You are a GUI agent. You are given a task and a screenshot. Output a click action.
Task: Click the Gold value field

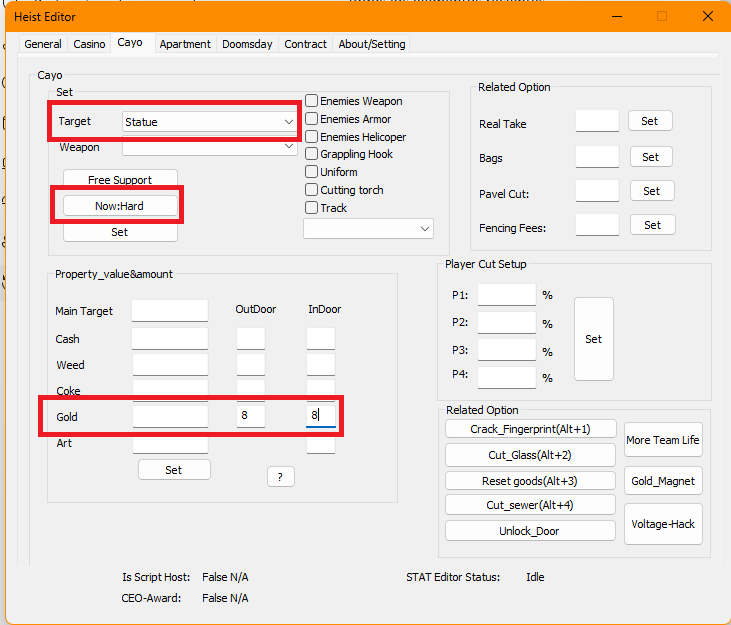click(x=170, y=416)
